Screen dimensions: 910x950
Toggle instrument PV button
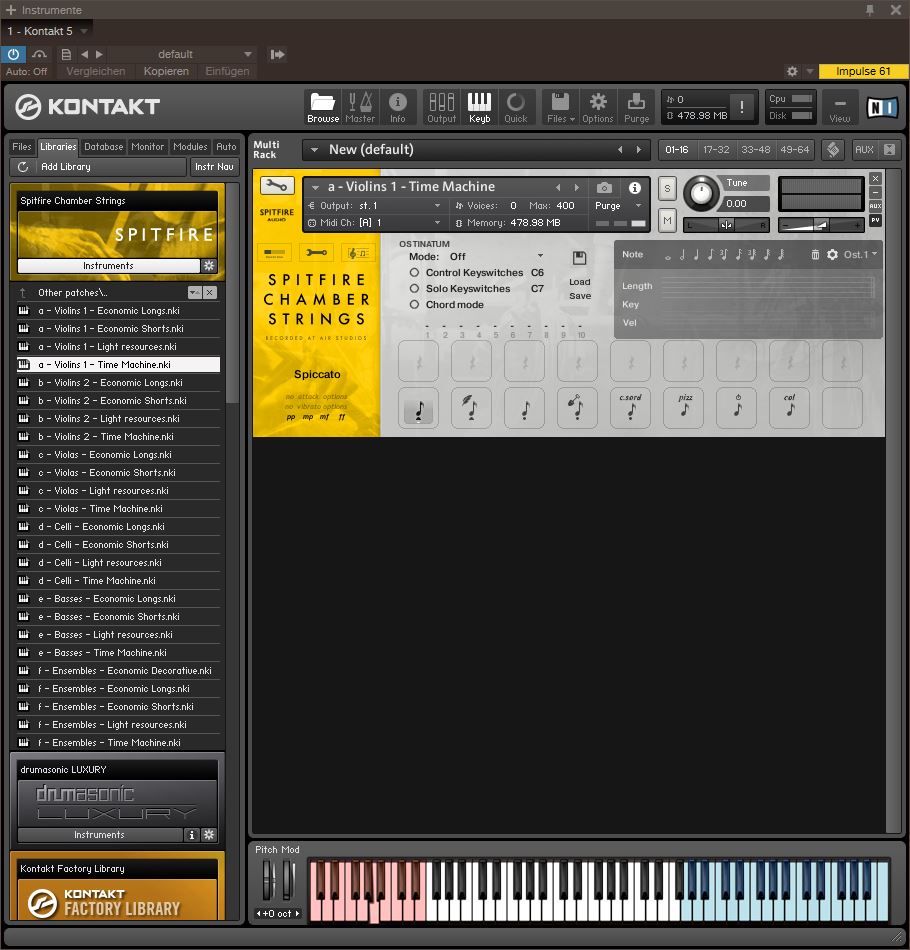pyautogui.click(x=875, y=220)
